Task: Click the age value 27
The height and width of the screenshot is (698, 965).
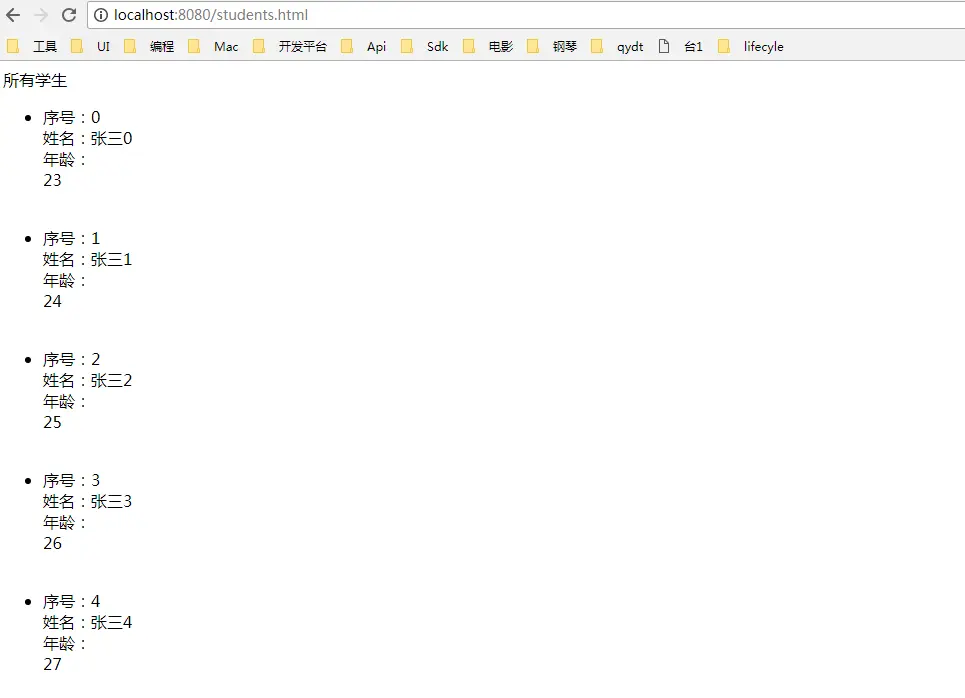Action: click(52, 664)
